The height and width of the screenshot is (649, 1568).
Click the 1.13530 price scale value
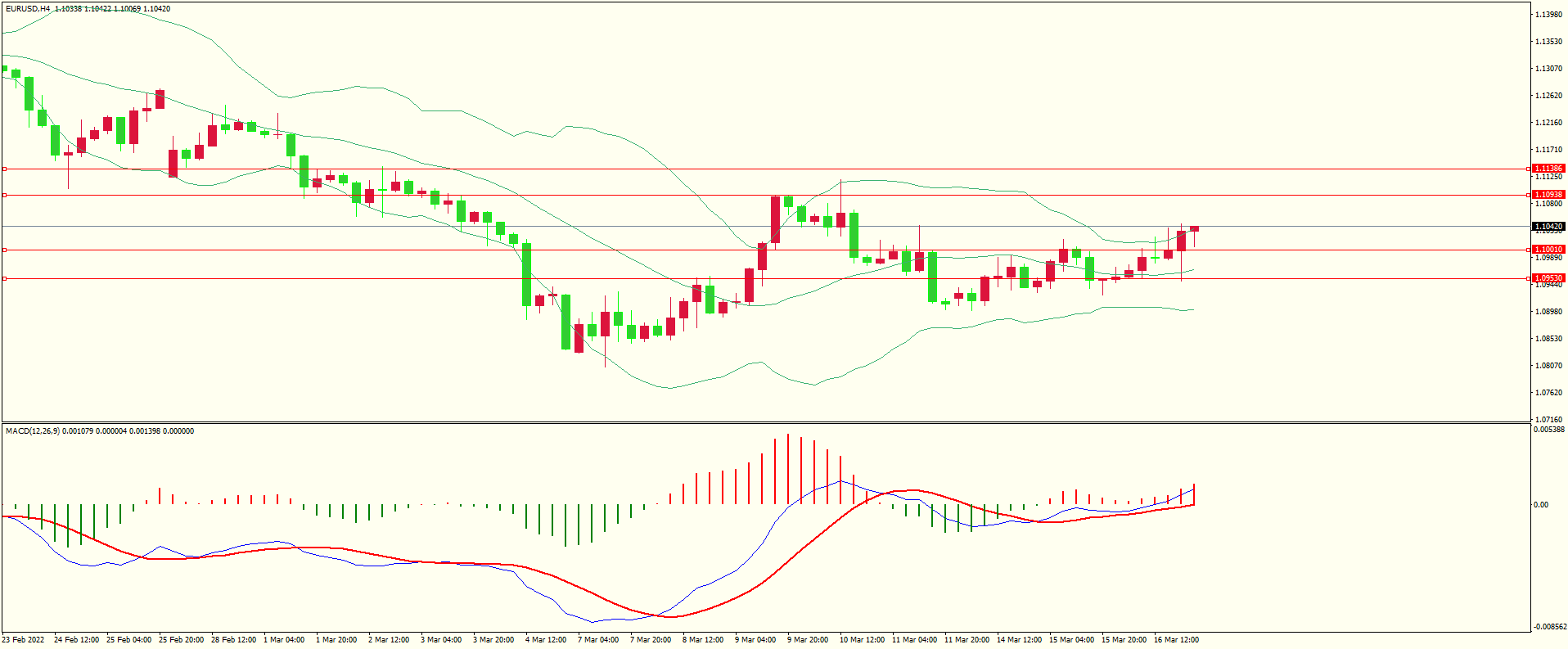click(x=1548, y=42)
